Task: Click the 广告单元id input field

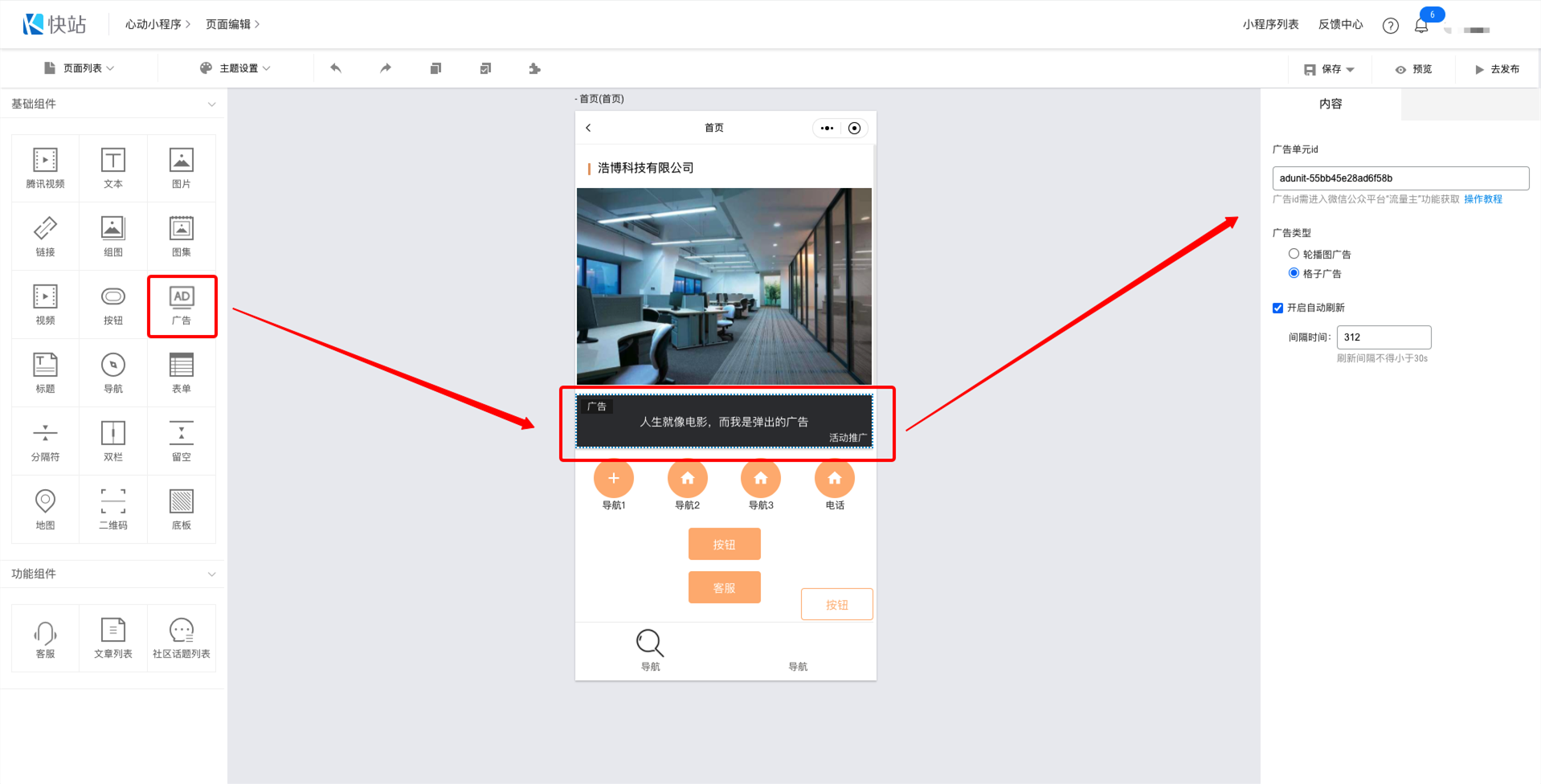Action: 1400,178
